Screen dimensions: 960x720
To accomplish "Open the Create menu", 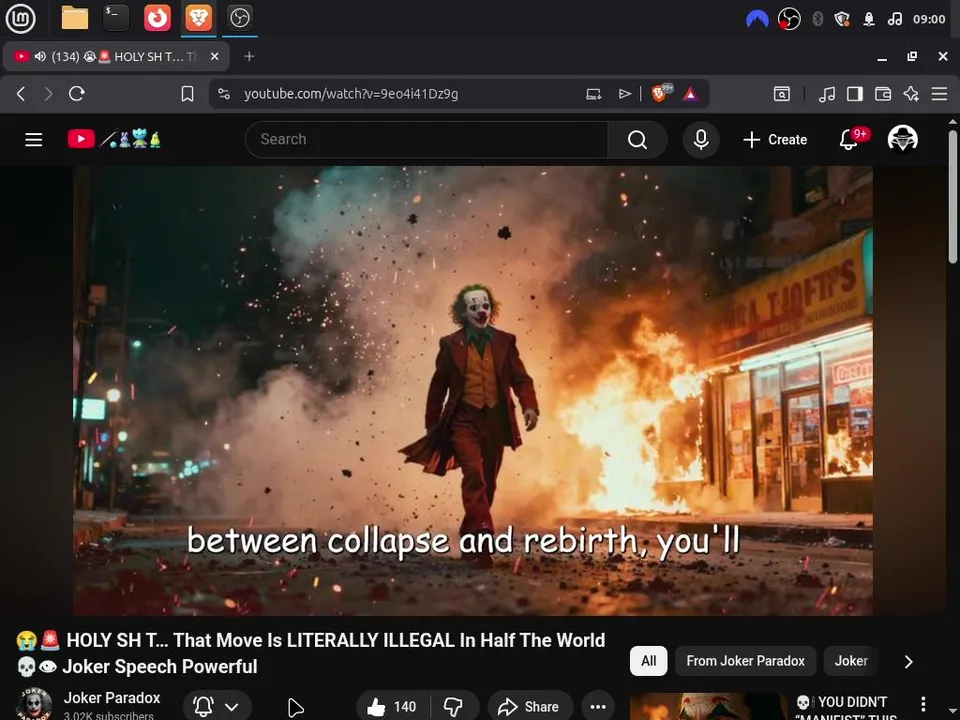I will pyautogui.click(x=775, y=140).
